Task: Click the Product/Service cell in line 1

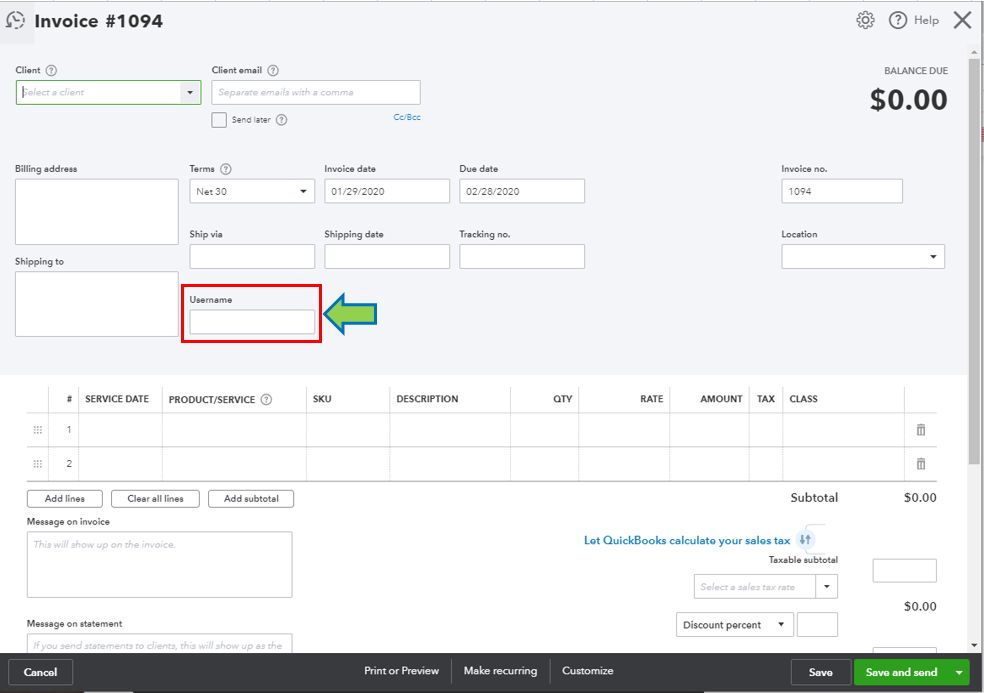Action: click(235, 430)
